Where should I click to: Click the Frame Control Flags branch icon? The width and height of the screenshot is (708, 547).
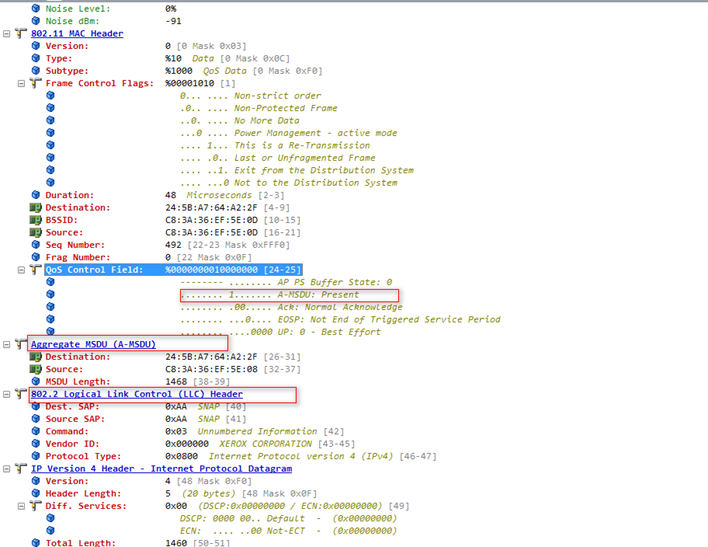click(36, 83)
